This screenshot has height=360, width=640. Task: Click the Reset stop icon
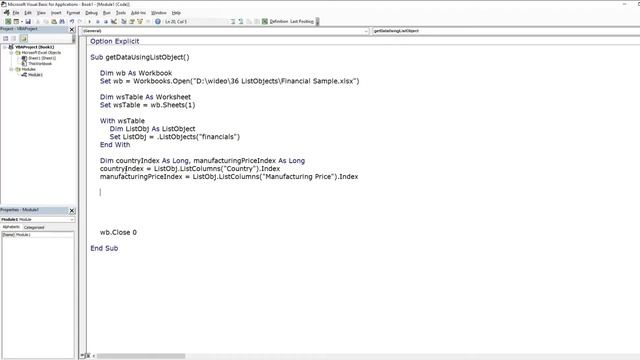(x=105, y=21)
